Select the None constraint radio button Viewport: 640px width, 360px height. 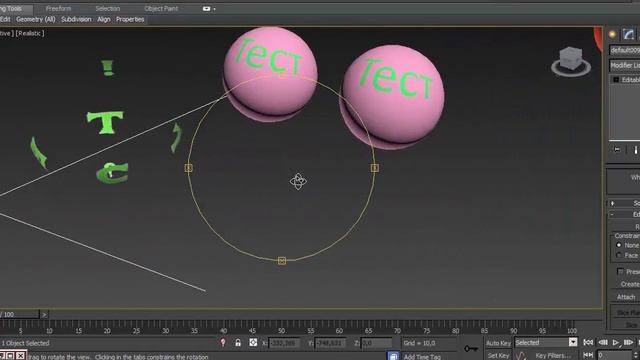618,245
